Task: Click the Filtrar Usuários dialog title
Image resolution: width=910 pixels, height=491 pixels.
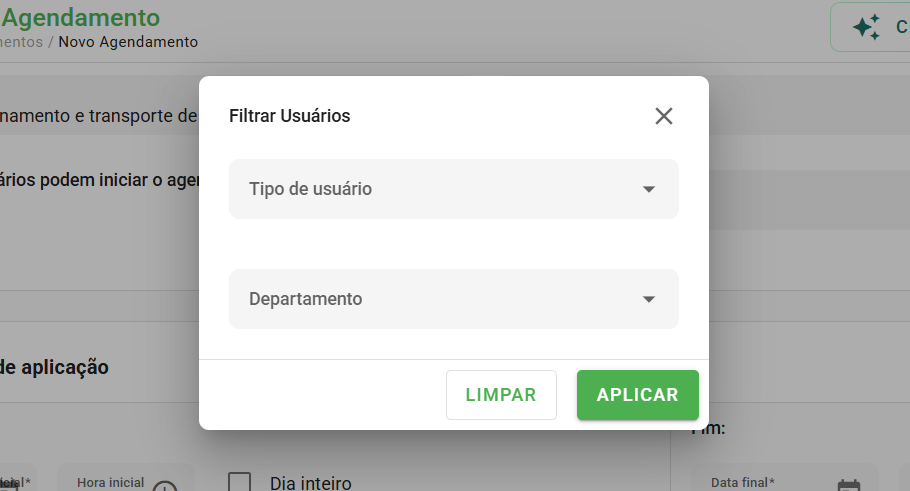Action: coord(290,116)
